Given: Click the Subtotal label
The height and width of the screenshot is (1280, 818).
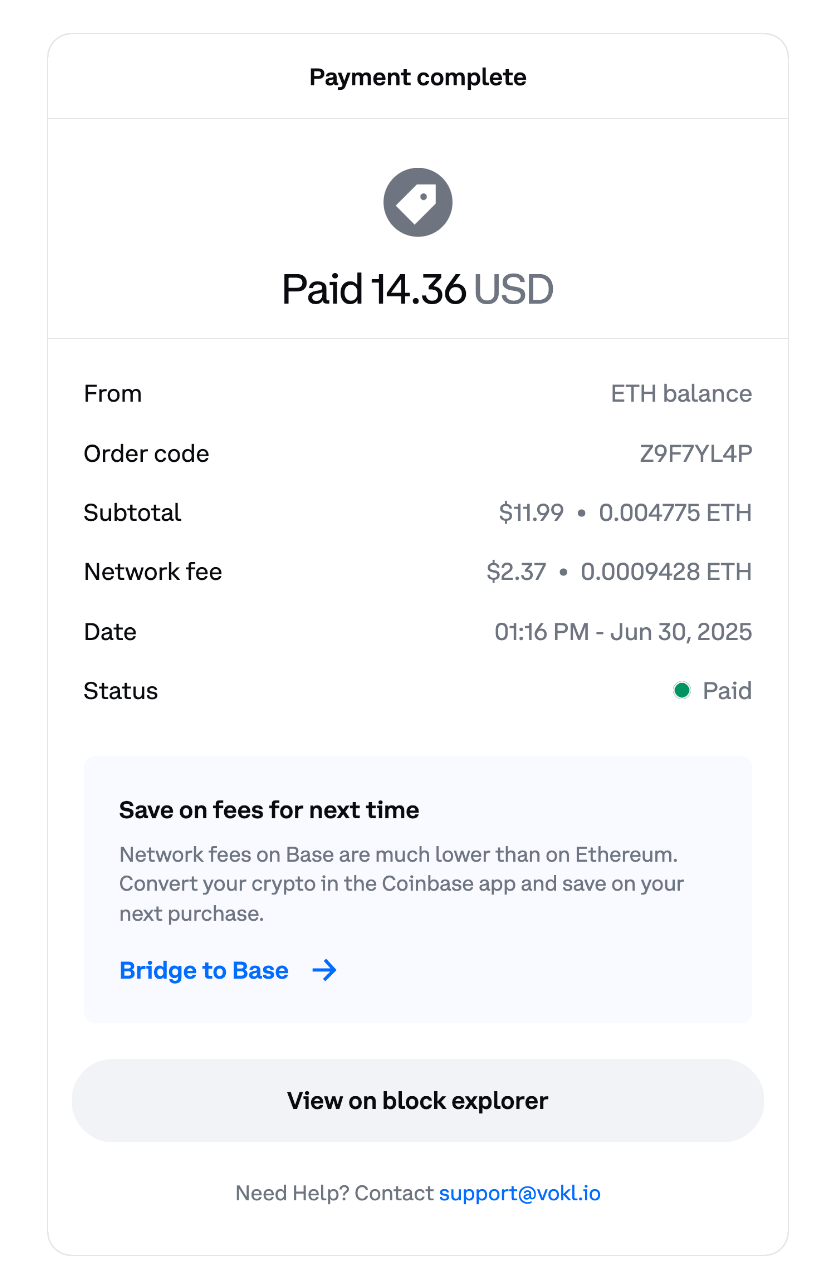Looking at the screenshot, I should (133, 513).
